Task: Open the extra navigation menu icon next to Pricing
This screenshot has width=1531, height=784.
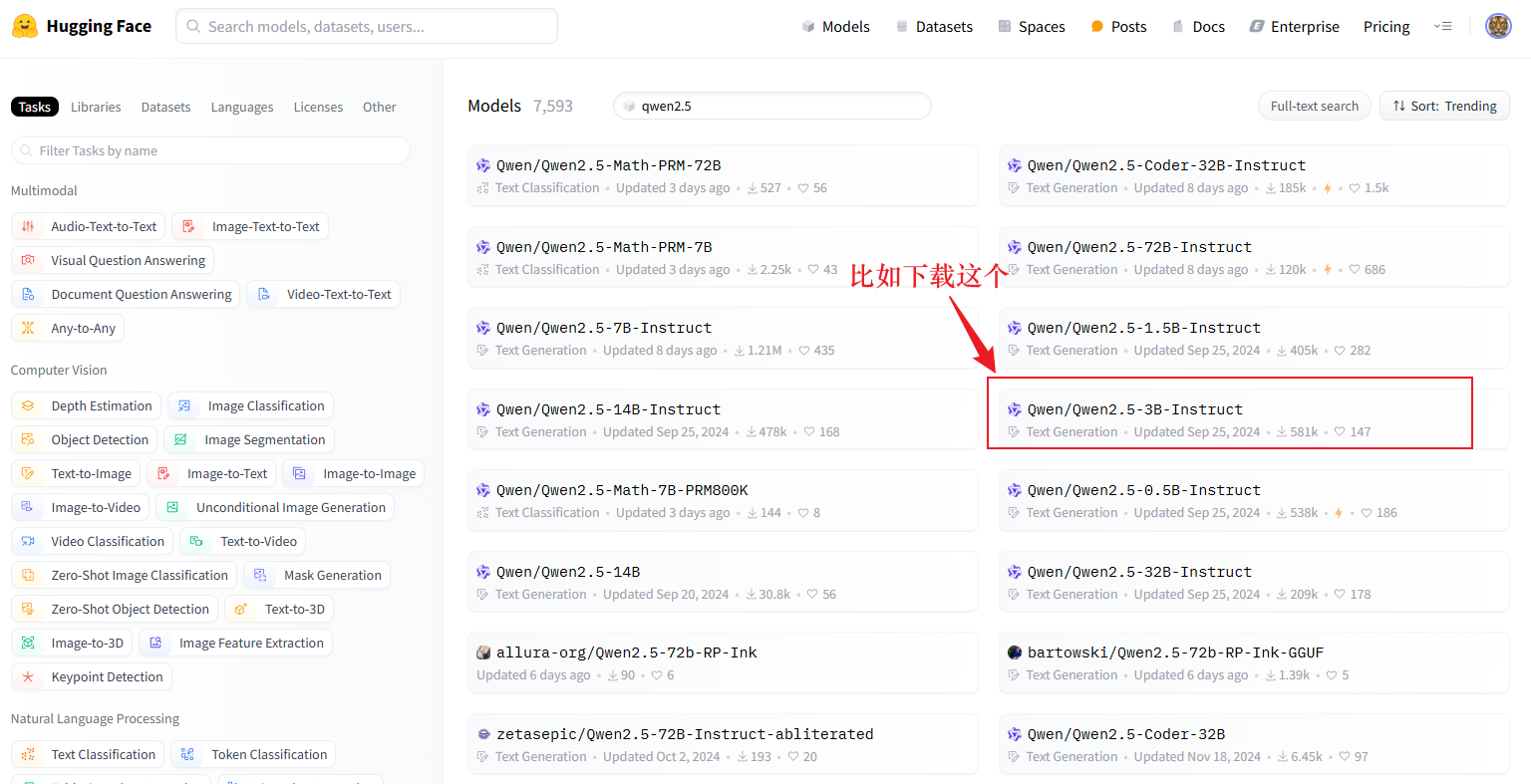Action: [x=1442, y=27]
